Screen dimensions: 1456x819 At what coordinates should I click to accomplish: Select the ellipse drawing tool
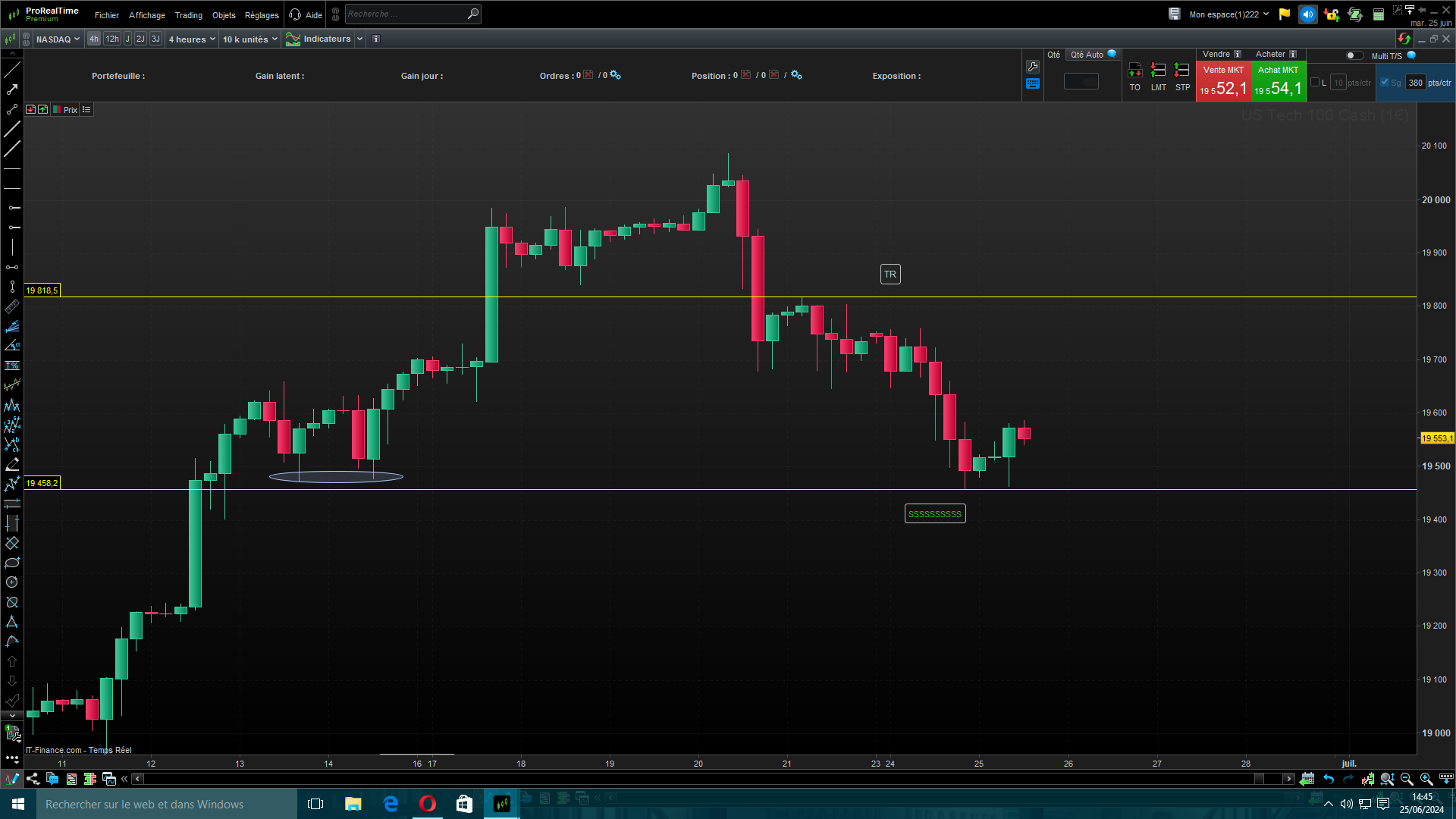tap(11, 563)
